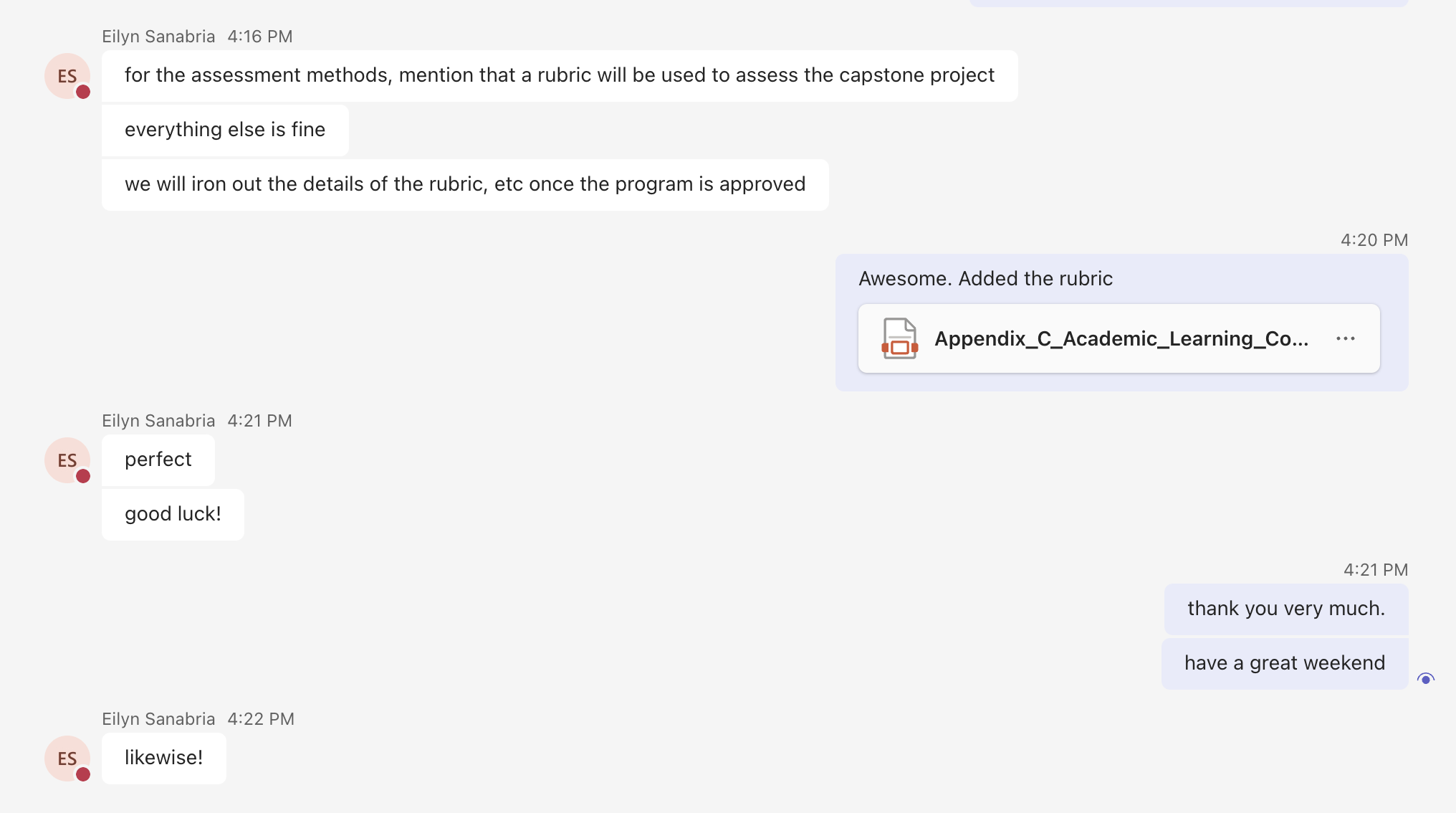Click the "good luck!" message bubble
This screenshot has height=813, width=1456.
[x=173, y=514]
